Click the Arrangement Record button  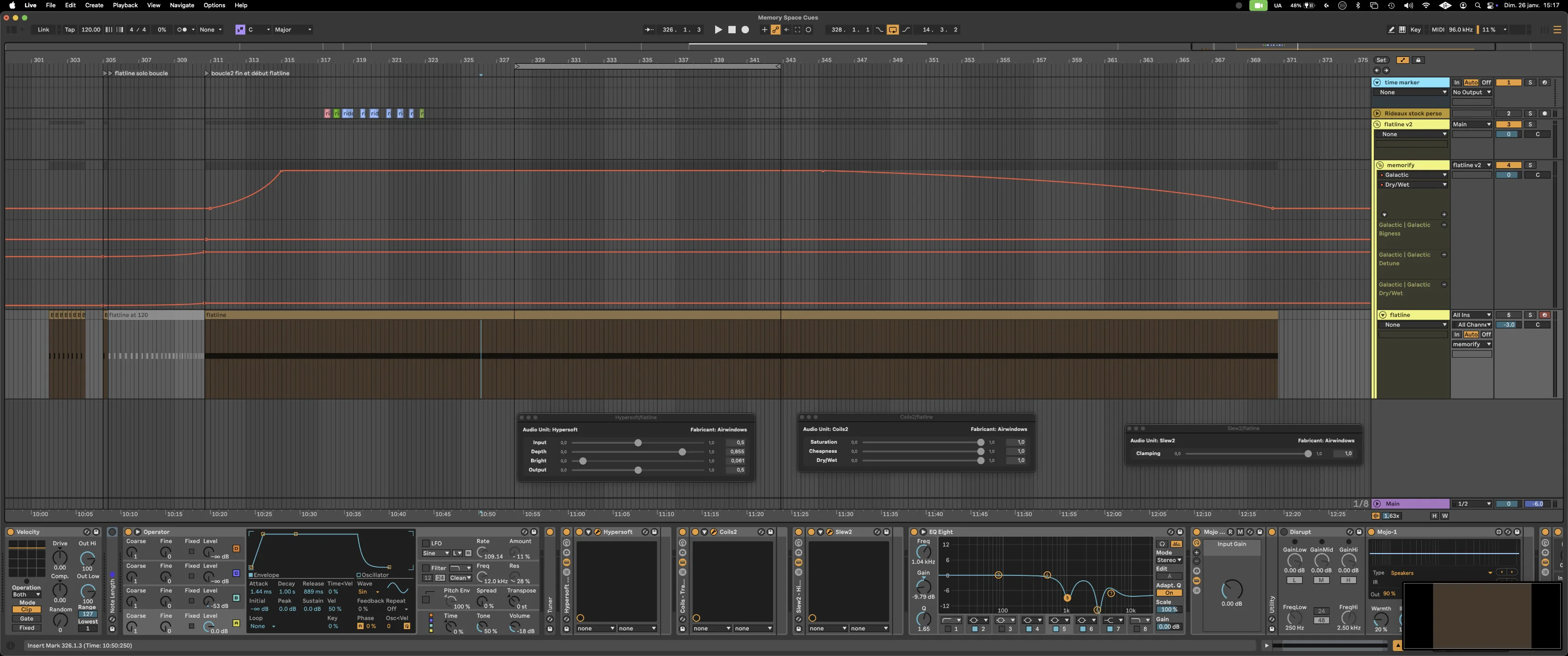pos(745,29)
